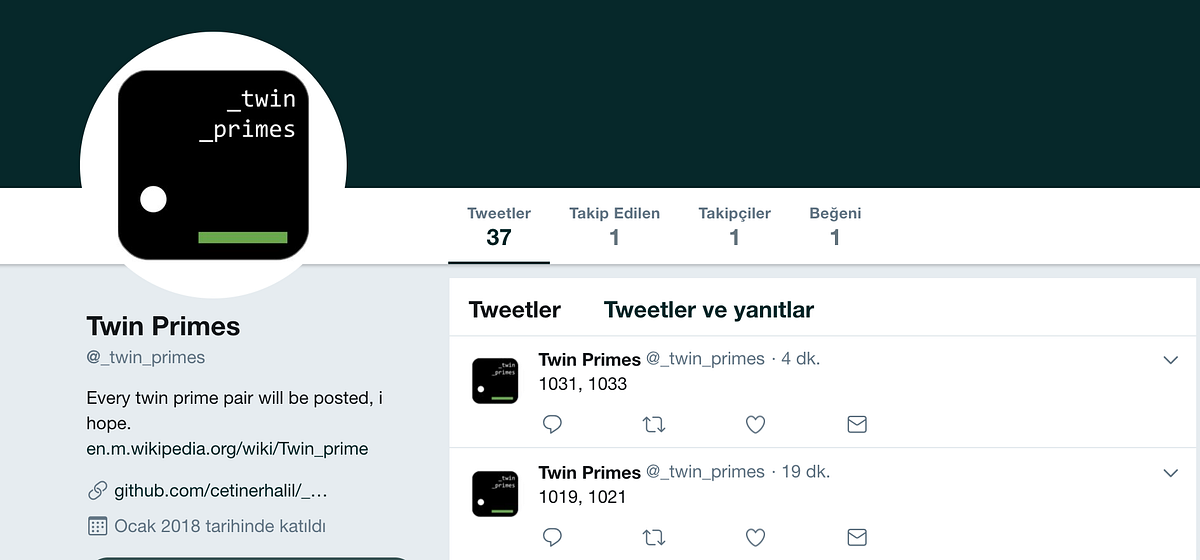The image size is (1200, 560).
Task: Like the 1031, 1033 tweet
Action: tap(755, 424)
